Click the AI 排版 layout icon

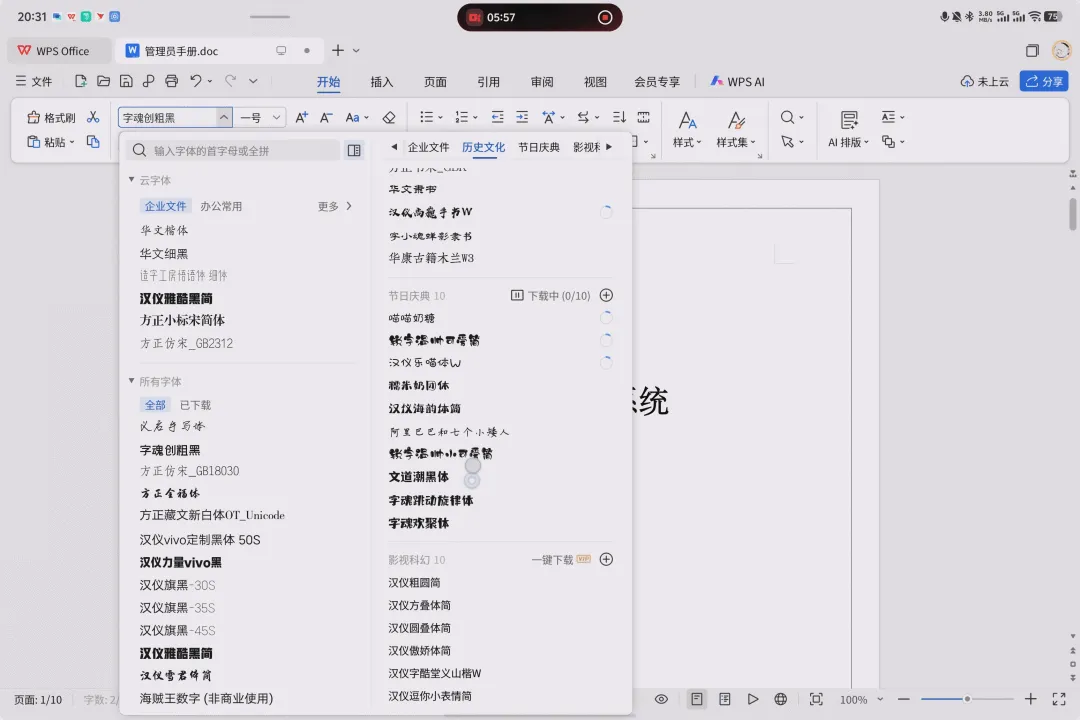(849, 120)
